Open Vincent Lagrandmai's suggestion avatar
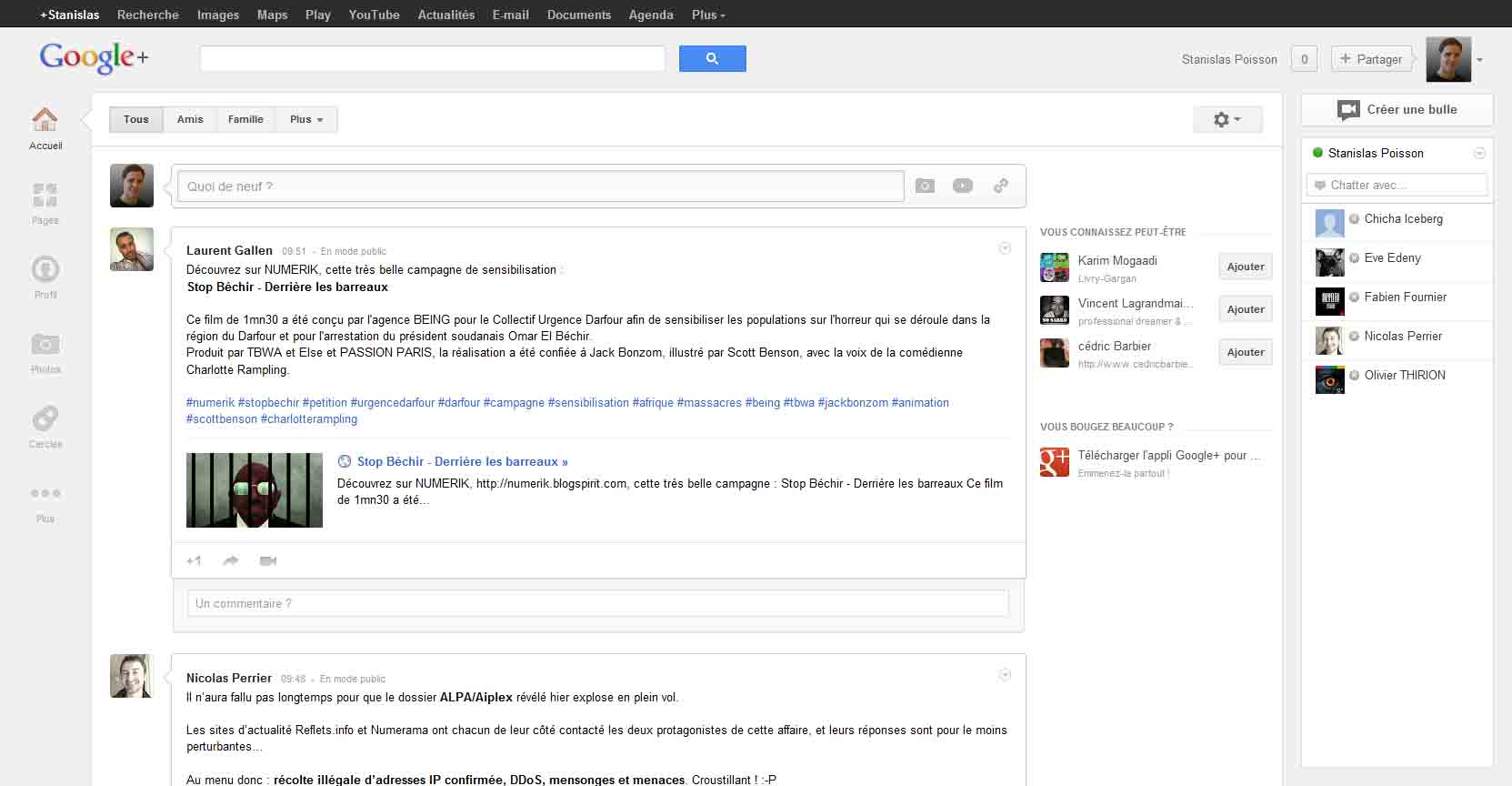The width and height of the screenshot is (1512, 786). (1055, 310)
